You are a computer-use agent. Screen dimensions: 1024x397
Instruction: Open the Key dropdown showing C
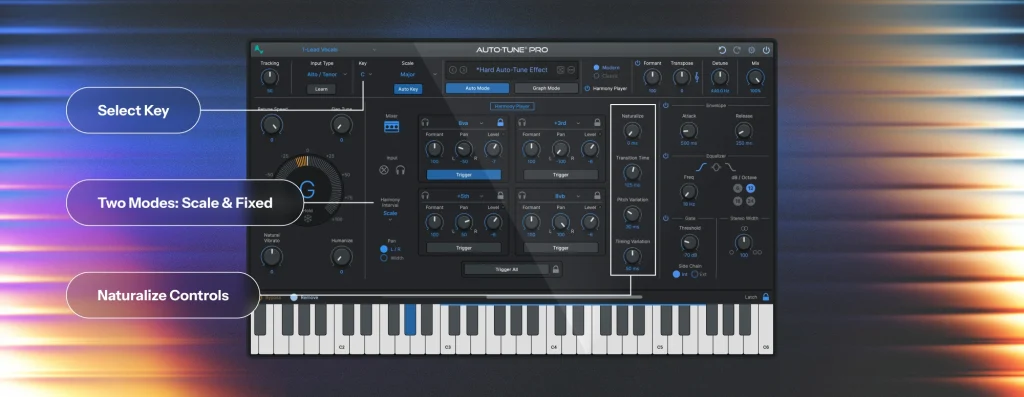point(366,74)
